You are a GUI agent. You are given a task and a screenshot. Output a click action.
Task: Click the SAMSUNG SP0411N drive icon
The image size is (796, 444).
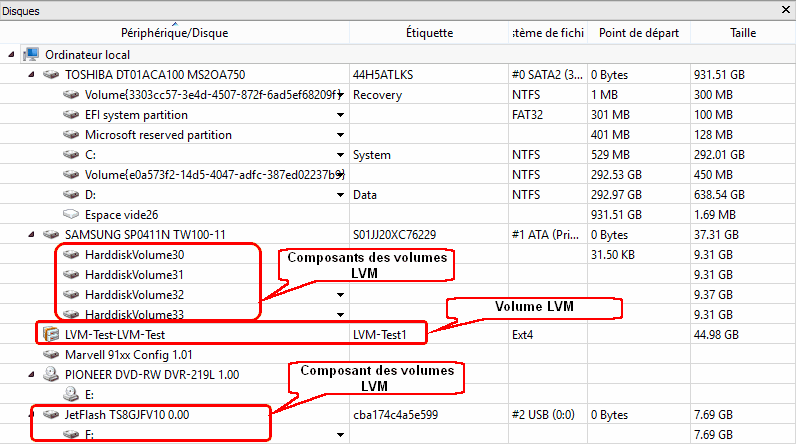50,234
